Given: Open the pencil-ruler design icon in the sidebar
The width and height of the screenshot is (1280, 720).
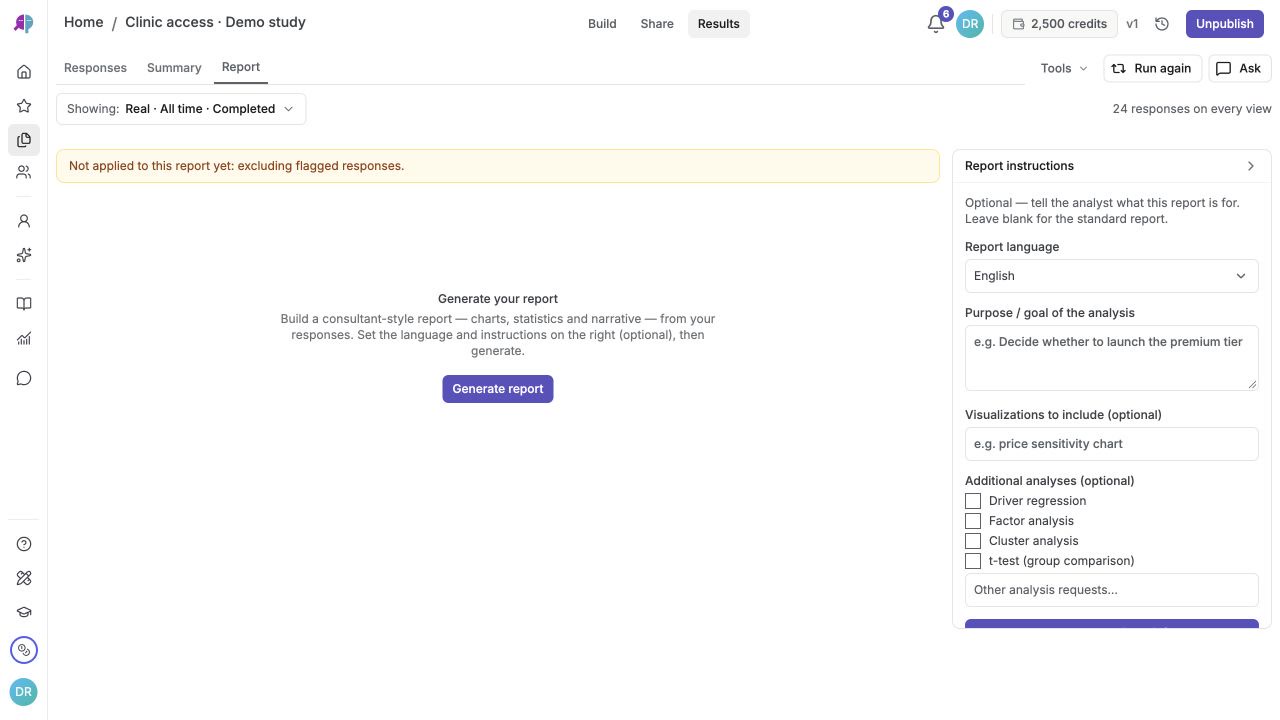Looking at the screenshot, I should (24, 578).
